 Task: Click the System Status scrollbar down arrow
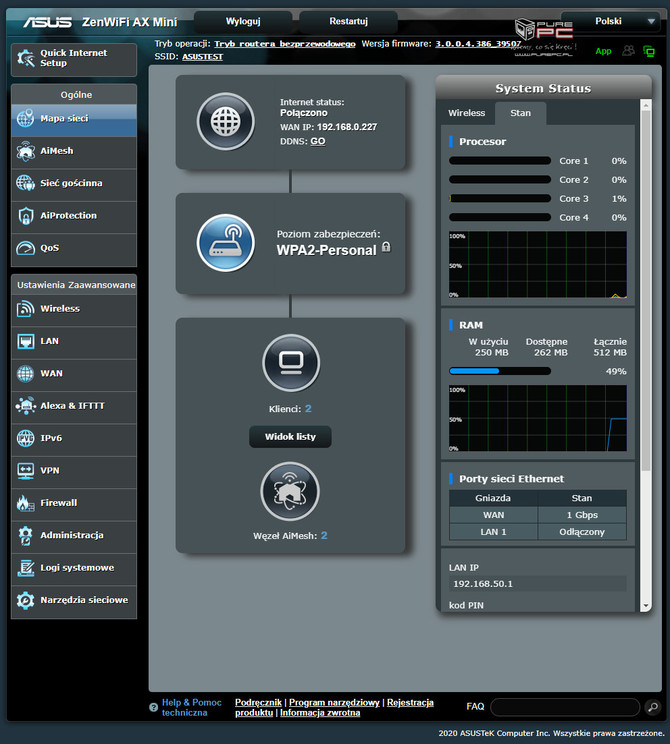[645, 606]
